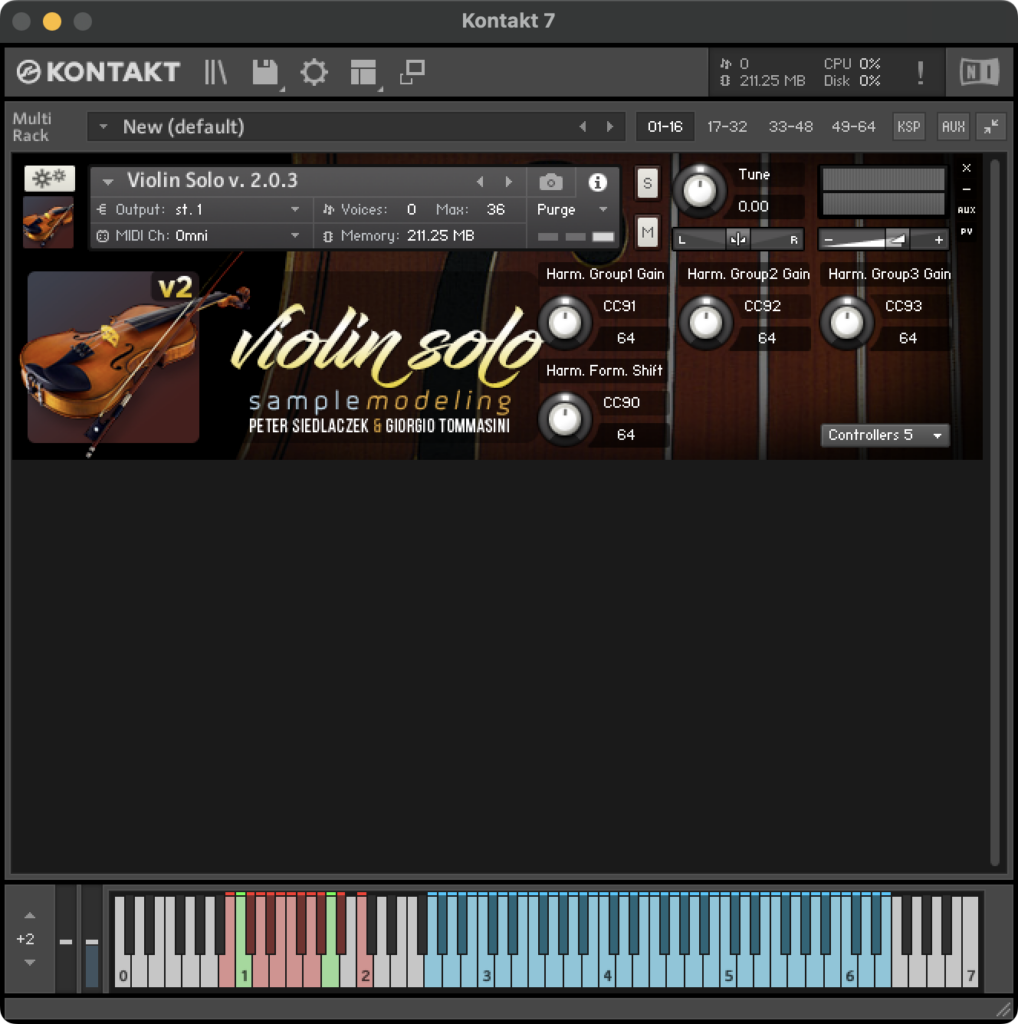1018x1024 pixels.
Task: Go to next multi with right arrow
Action: 610,127
